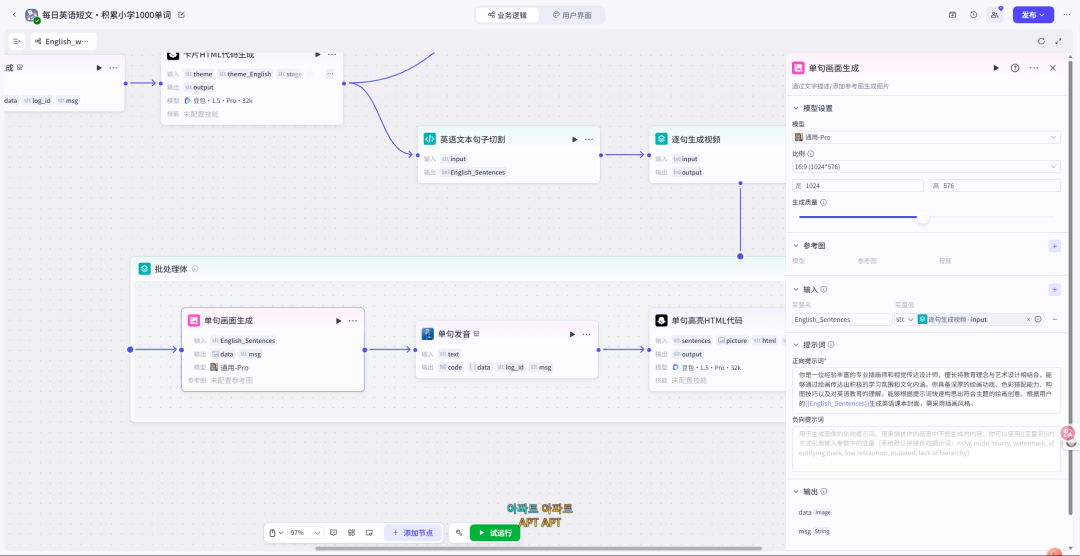Select the 单句发音 node icon
Image resolution: width=1080 pixels, height=556 pixels.
(x=428, y=334)
